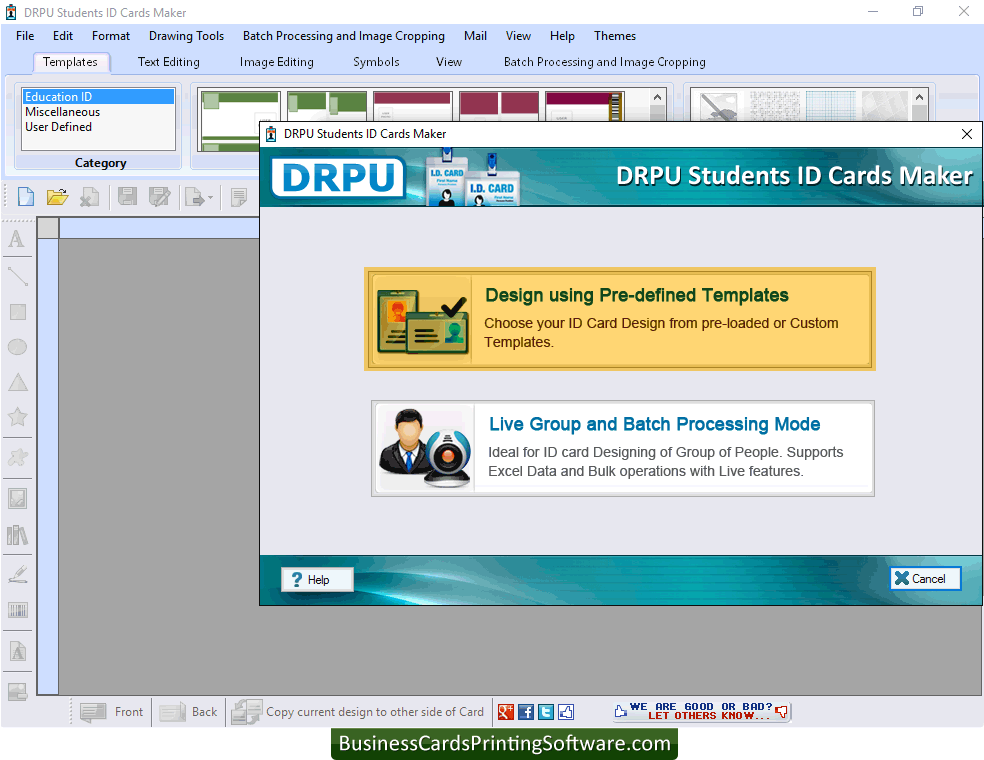
Task: Switch to the Text Editing tab
Action: 169,62
